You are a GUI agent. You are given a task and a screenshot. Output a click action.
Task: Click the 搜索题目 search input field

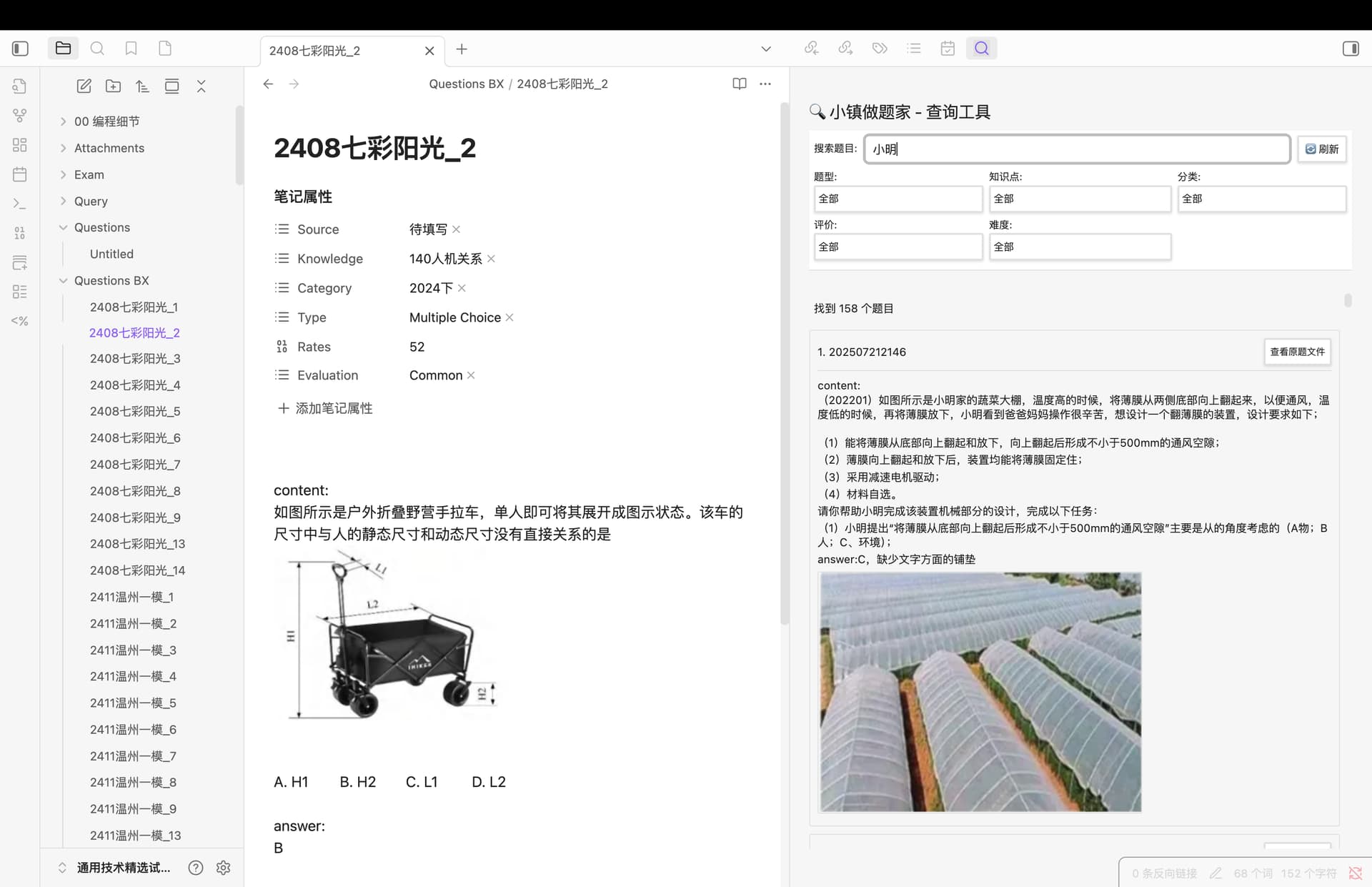[x=1075, y=149]
